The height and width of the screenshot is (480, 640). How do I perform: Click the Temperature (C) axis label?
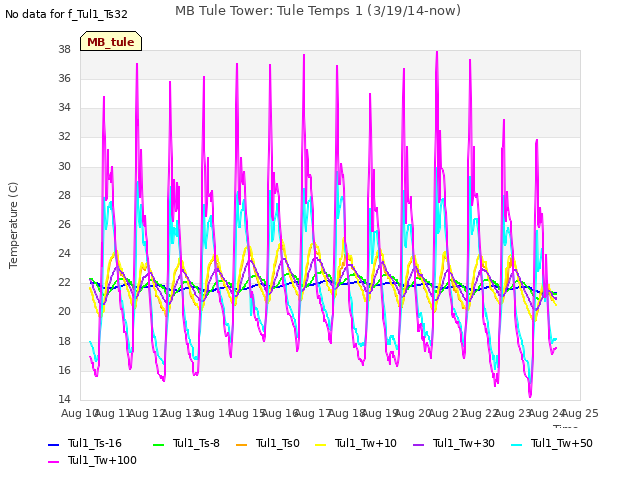pos(13,225)
